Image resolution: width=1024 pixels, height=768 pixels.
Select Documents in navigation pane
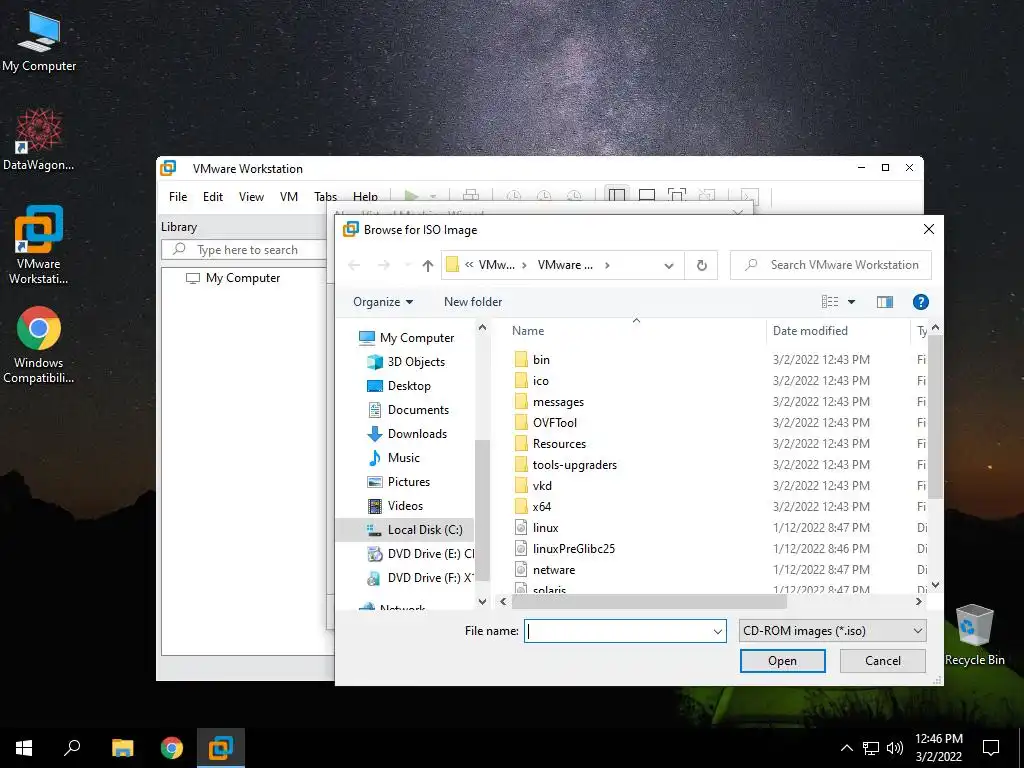[408, 410]
